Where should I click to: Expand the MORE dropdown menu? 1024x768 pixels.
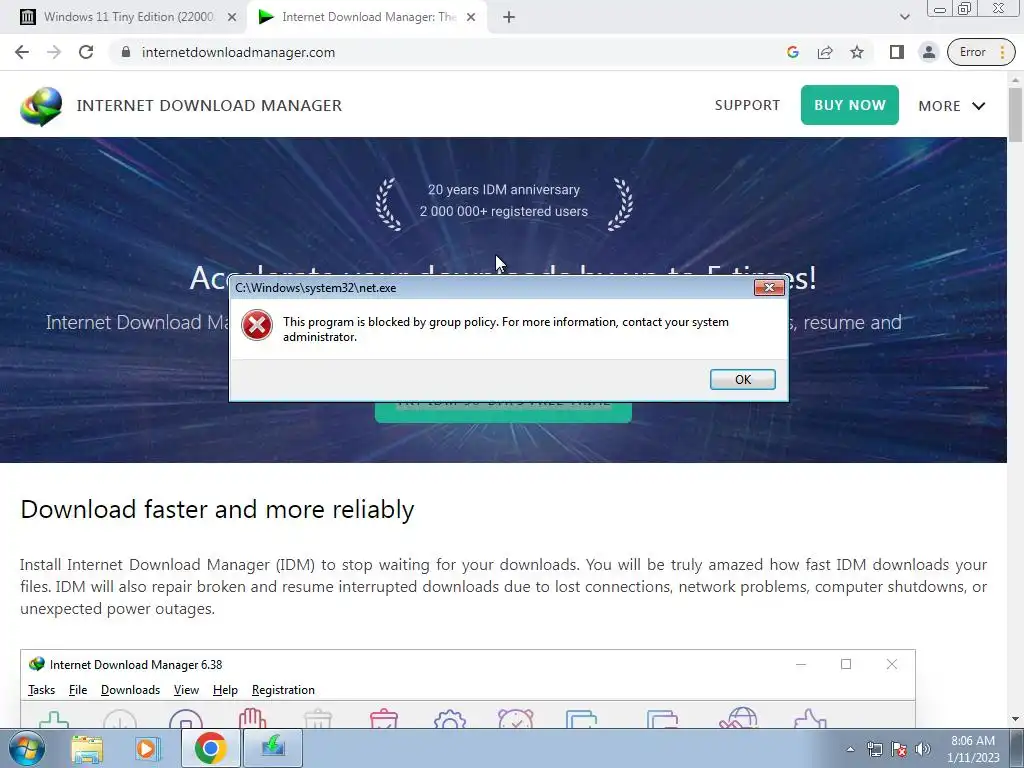[952, 106]
